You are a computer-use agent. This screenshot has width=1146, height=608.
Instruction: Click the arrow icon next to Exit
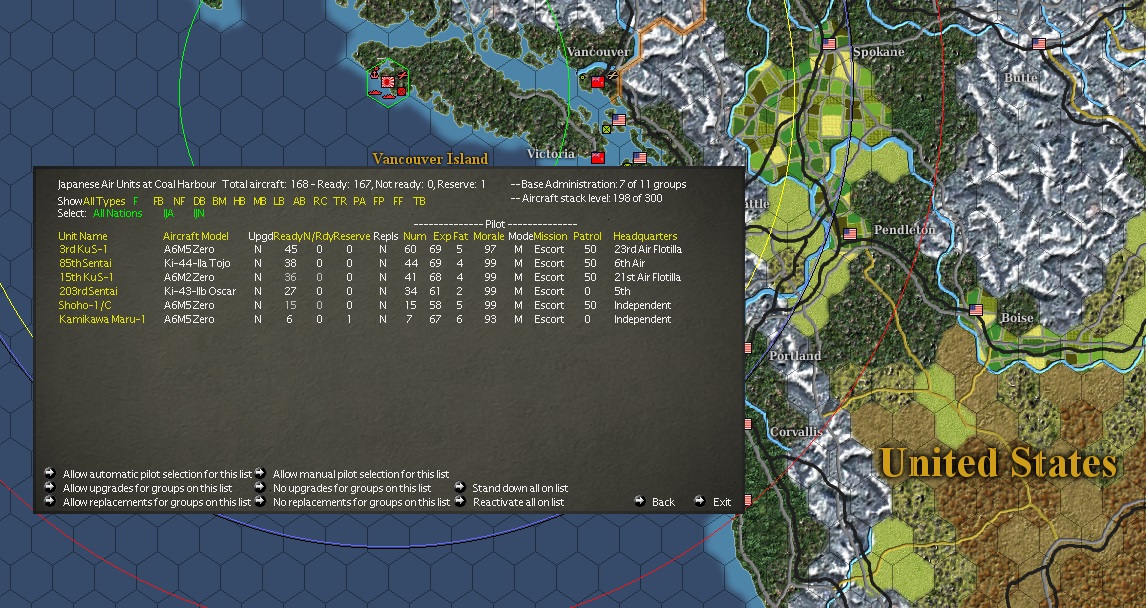click(x=699, y=501)
